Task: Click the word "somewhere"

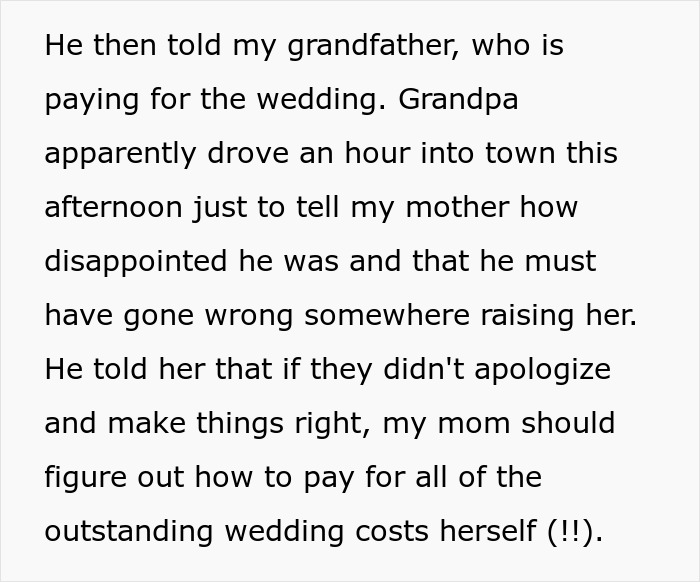Action: [387, 316]
